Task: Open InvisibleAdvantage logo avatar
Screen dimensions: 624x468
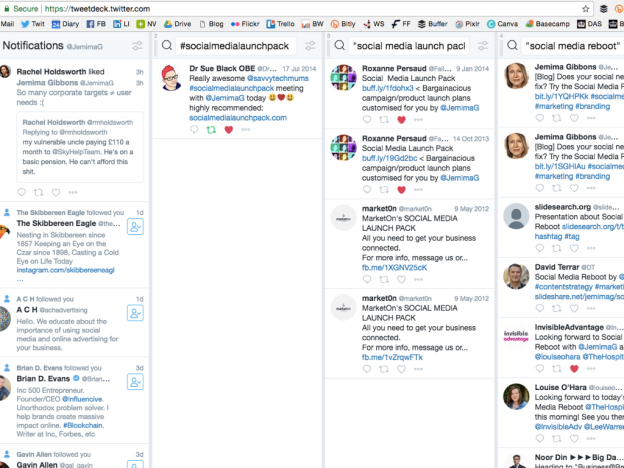Action: tap(516, 336)
